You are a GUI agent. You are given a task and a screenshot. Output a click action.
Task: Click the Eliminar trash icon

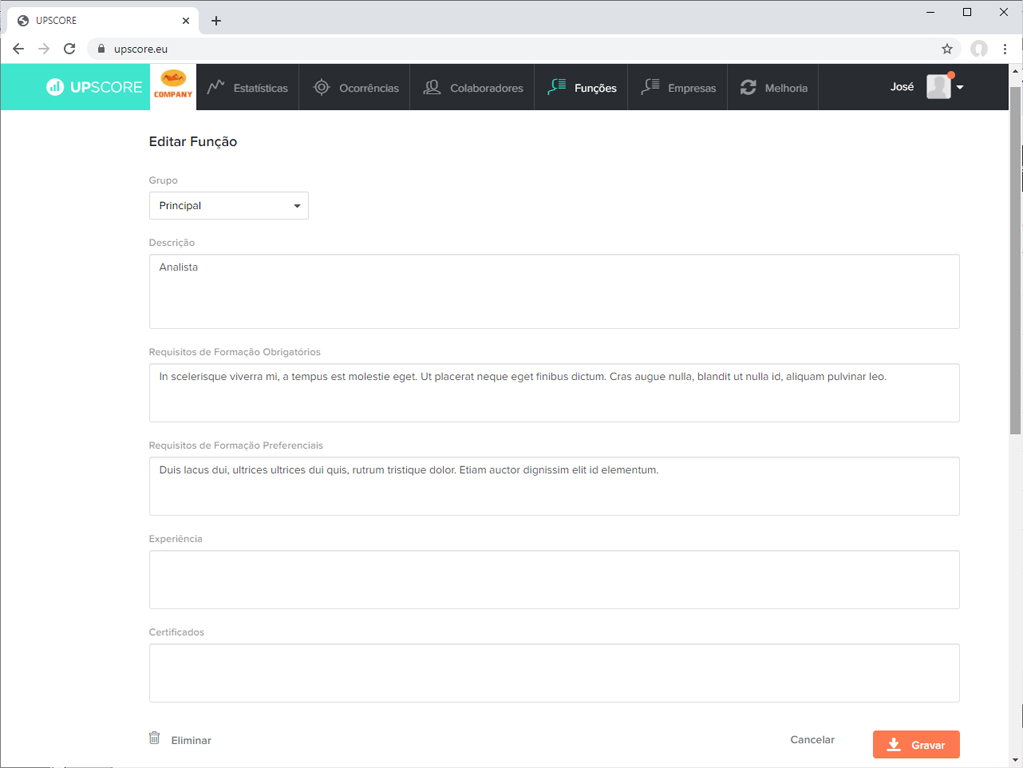coord(155,738)
